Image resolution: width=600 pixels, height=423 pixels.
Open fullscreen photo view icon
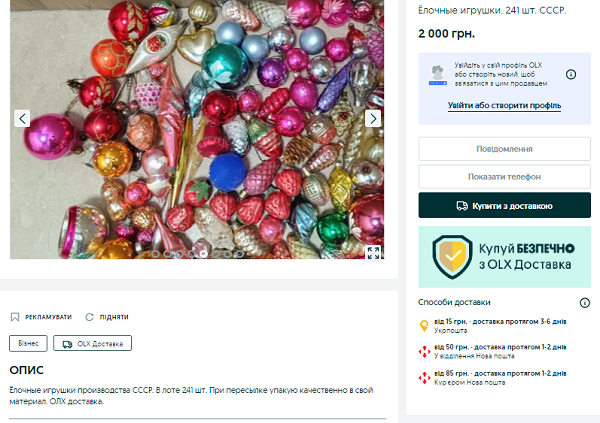pos(373,253)
